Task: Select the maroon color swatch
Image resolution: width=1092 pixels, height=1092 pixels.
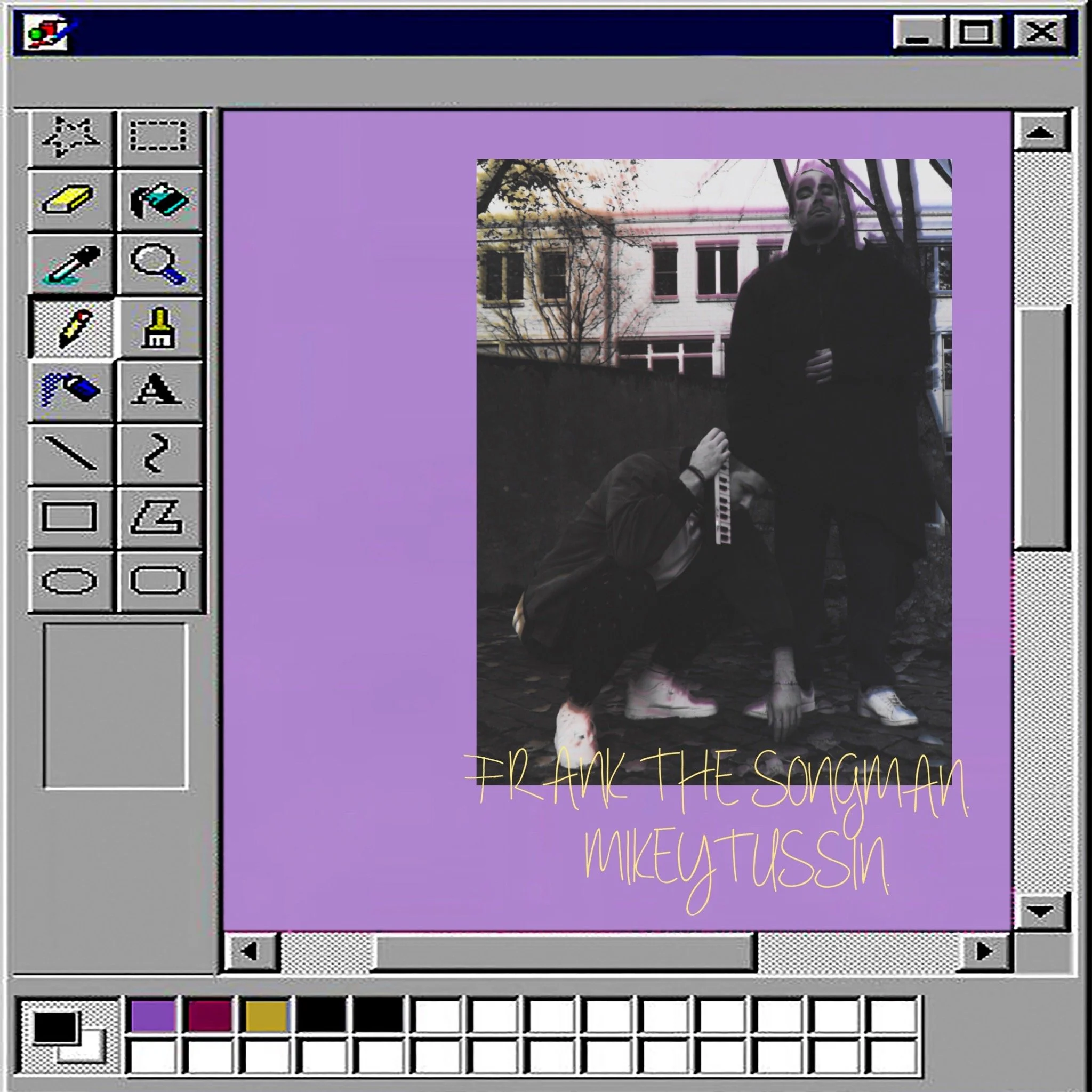Action: point(210,1015)
